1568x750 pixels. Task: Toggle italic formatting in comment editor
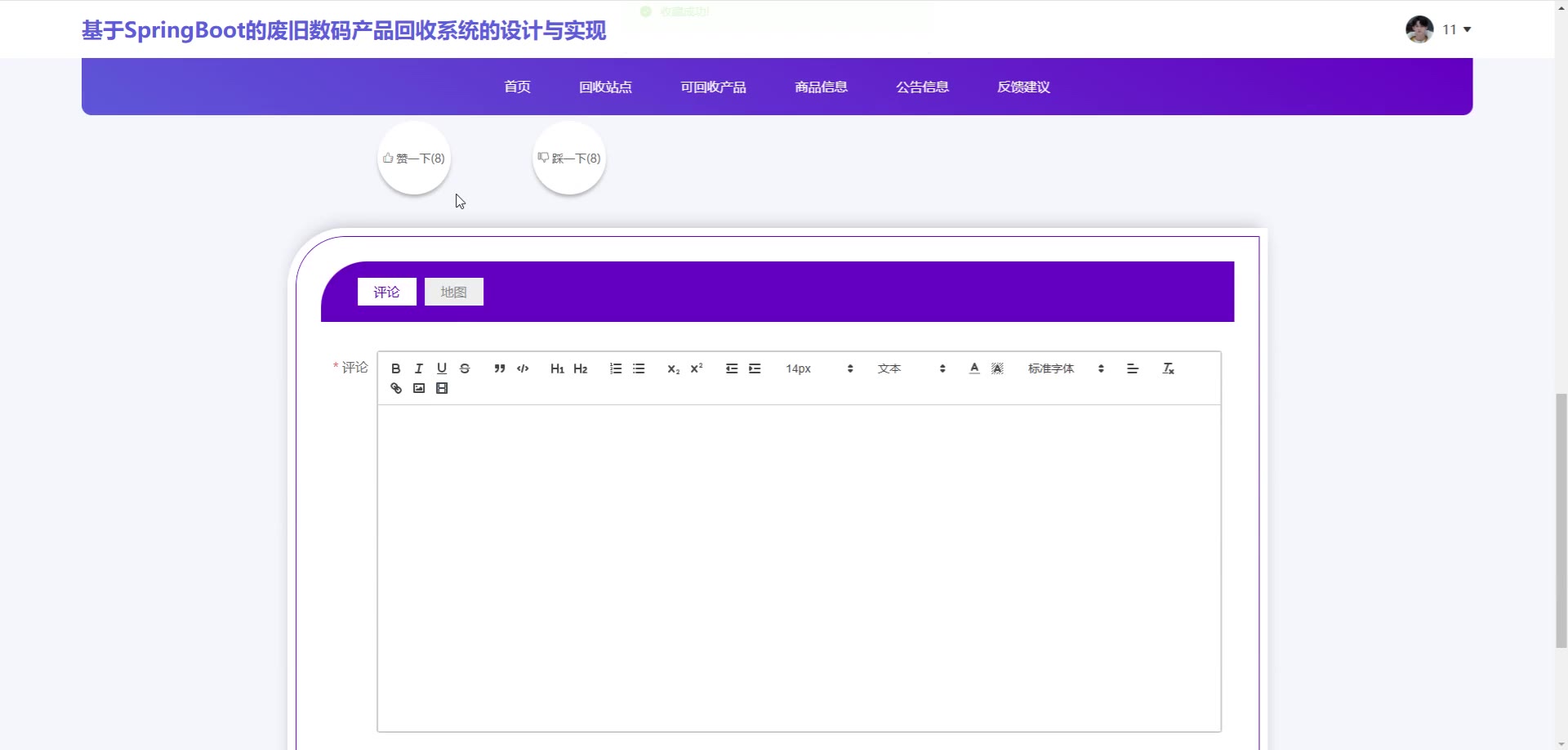click(x=419, y=368)
